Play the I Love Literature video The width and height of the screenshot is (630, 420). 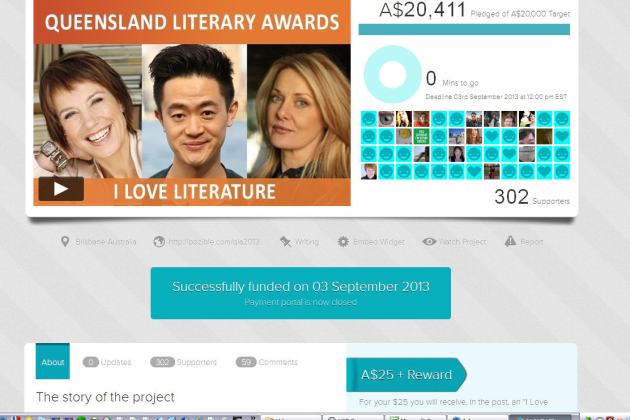coord(61,188)
